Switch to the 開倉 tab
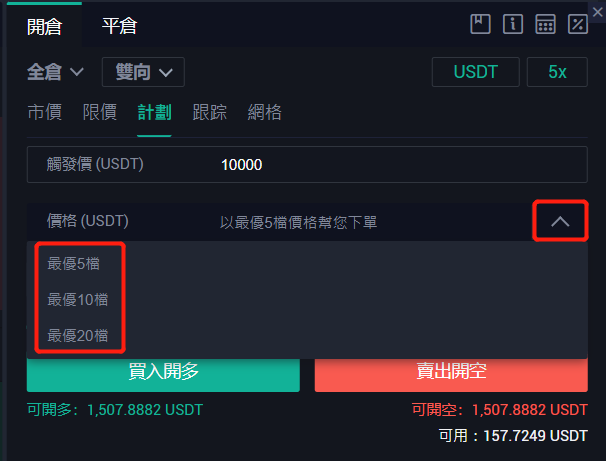 pos(44,26)
